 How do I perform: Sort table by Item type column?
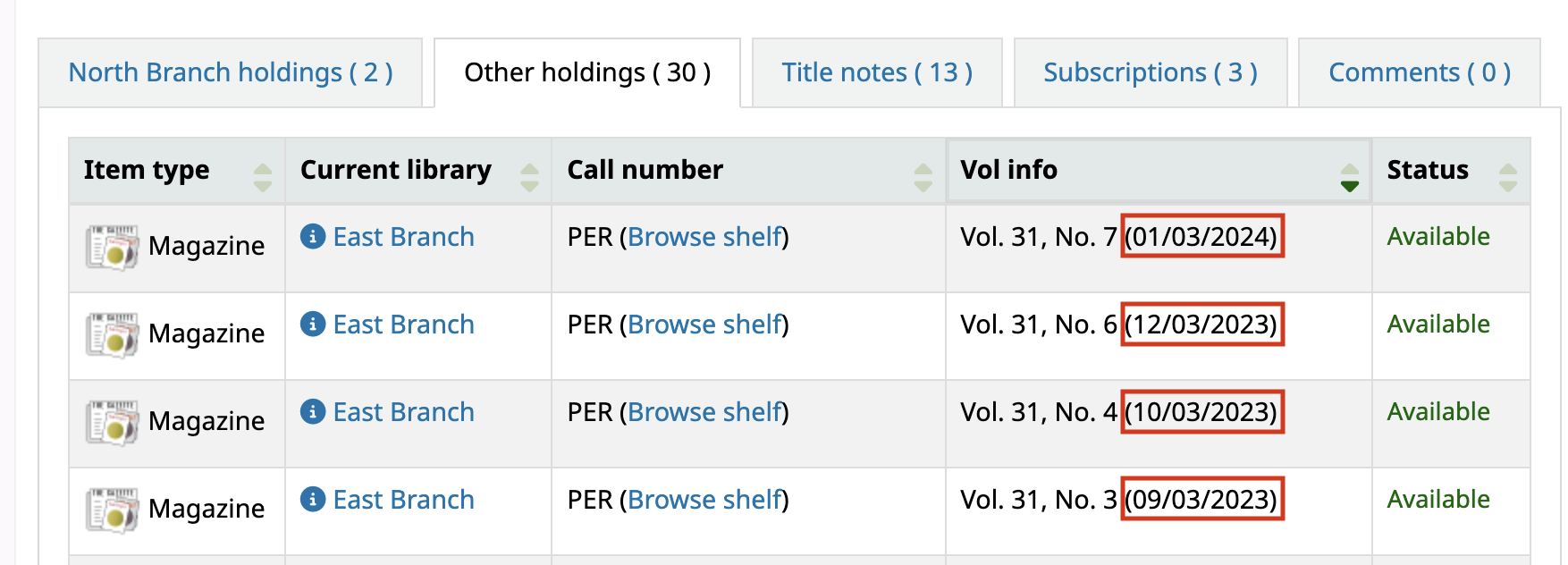[x=262, y=177]
